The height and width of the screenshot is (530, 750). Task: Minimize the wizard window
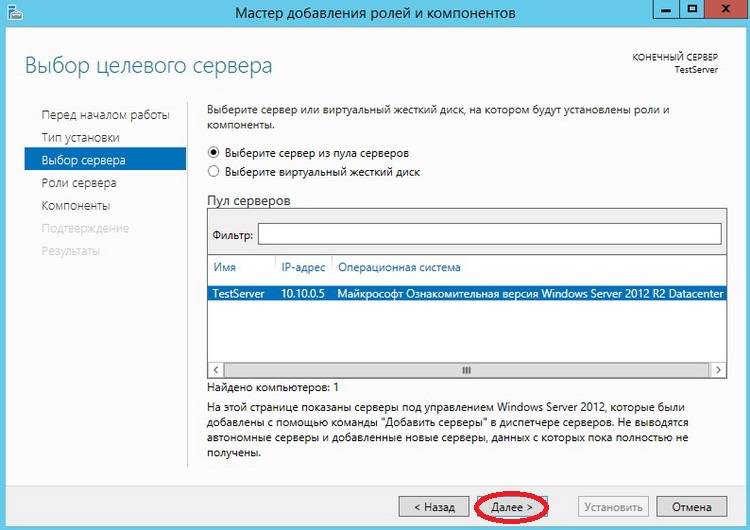pos(666,9)
